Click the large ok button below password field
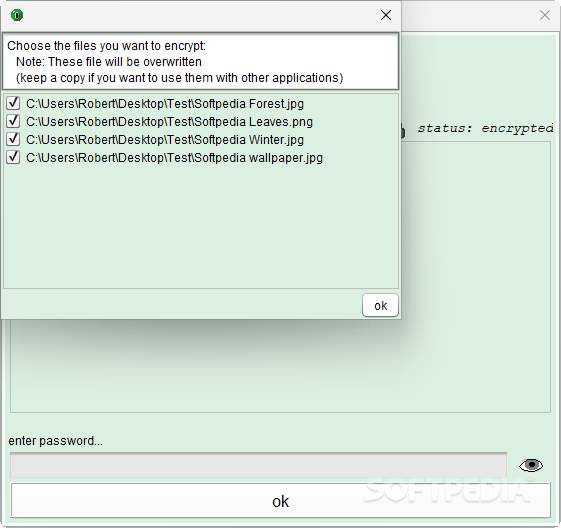The height and width of the screenshot is (528, 561). click(x=280, y=501)
